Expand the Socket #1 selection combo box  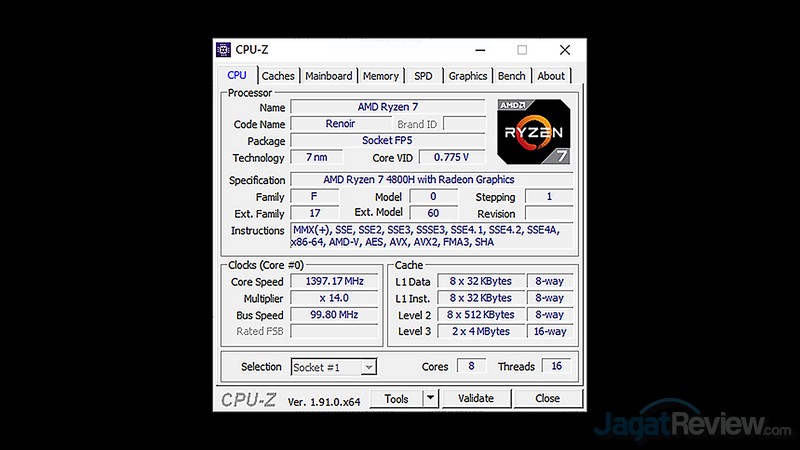point(334,367)
